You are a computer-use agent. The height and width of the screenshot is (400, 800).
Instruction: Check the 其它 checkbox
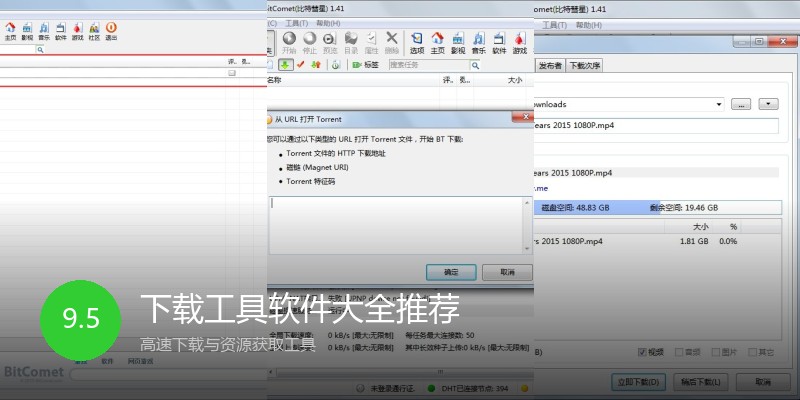pos(753,352)
